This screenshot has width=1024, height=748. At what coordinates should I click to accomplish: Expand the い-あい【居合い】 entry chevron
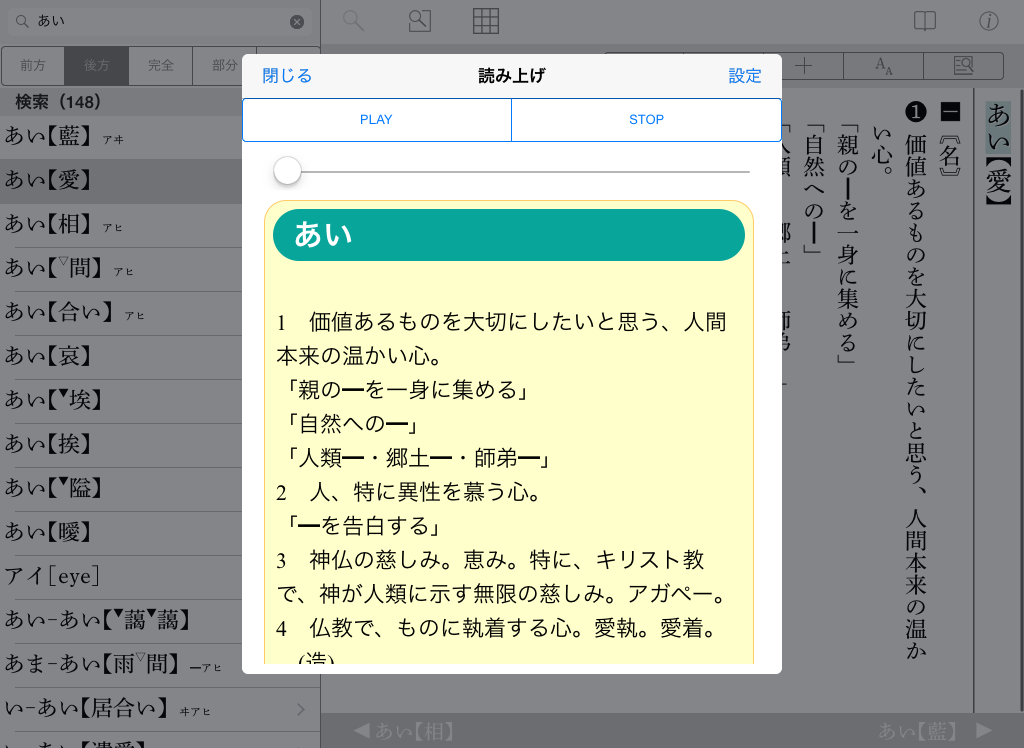(x=302, y=709)
